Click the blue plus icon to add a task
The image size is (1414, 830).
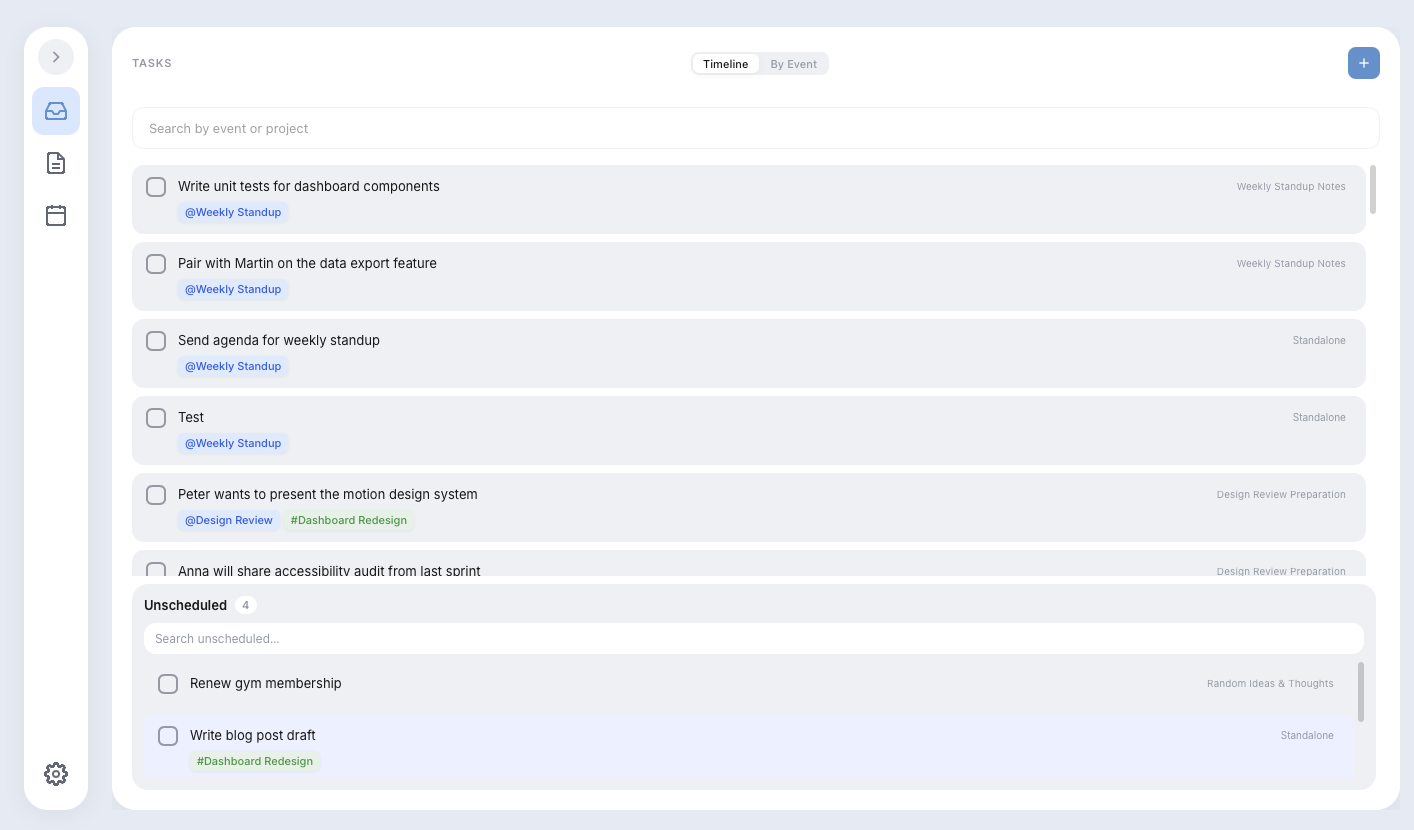coord(1363,62)
